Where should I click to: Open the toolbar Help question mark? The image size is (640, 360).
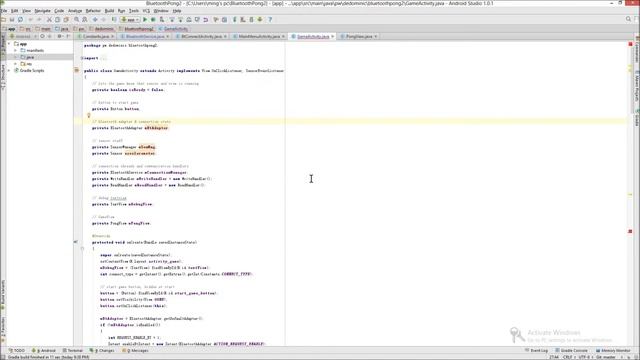[x=270, y=20]
